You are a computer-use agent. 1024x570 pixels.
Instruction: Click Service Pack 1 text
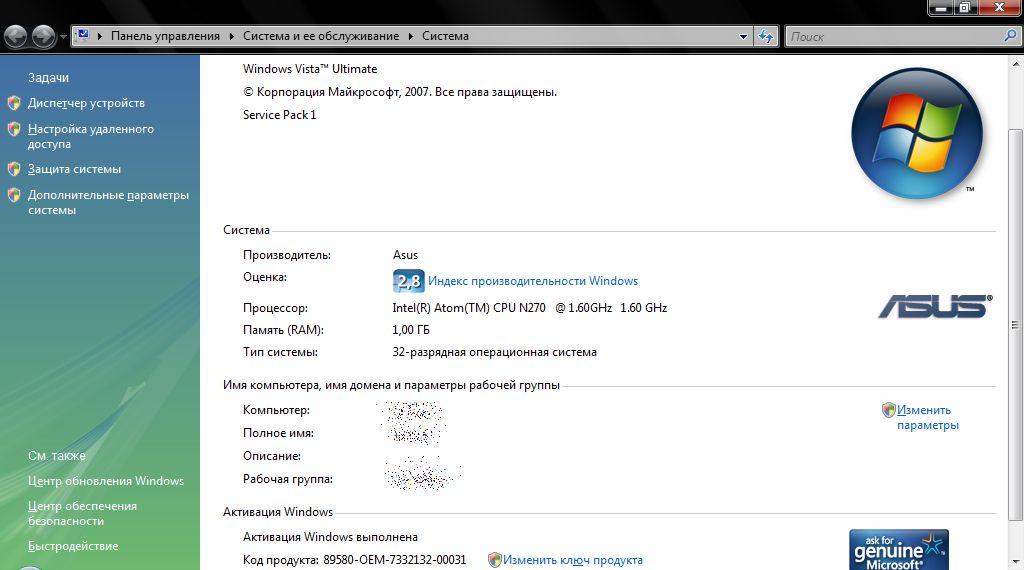280,115
